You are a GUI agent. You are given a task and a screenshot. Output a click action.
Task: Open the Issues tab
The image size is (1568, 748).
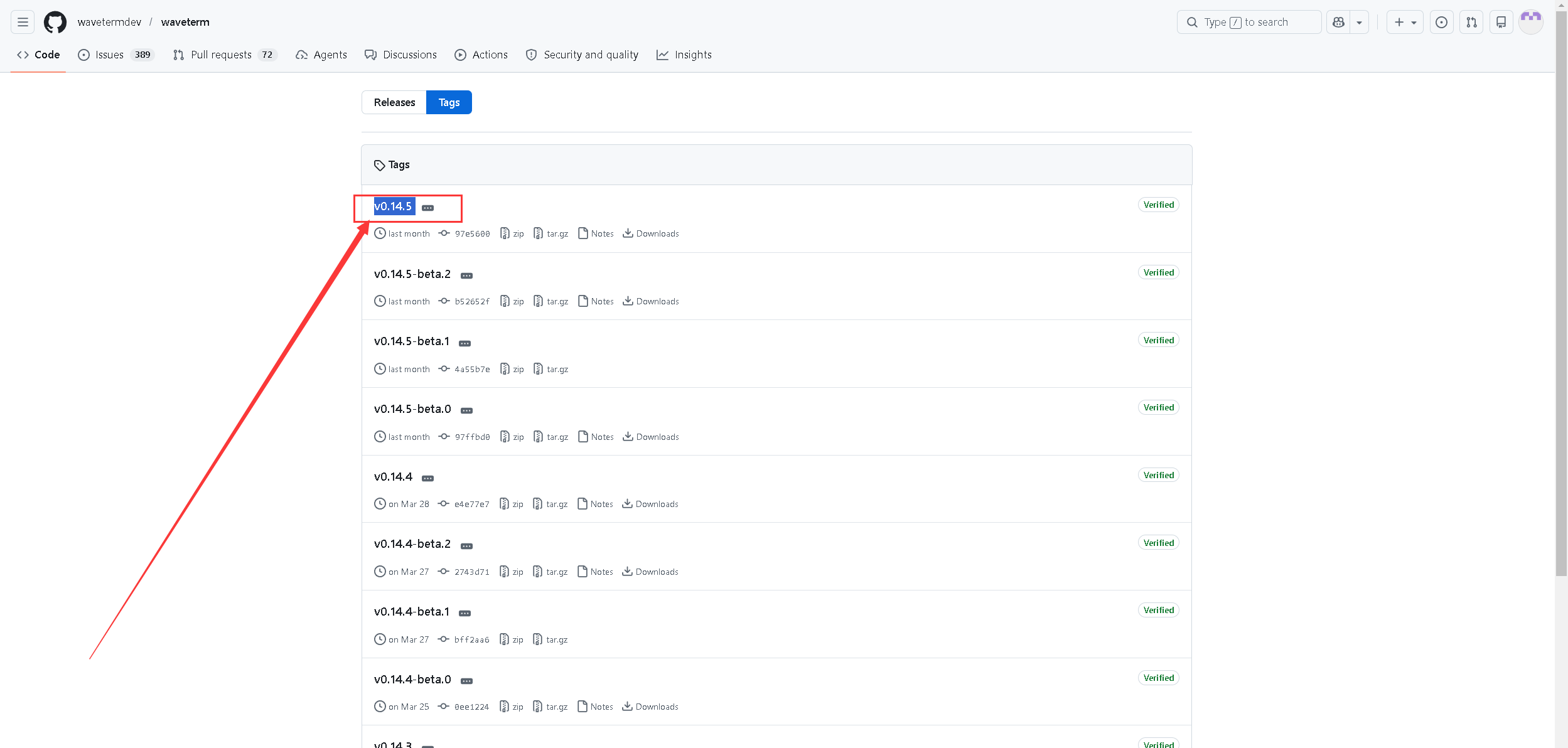(x=116, y=55)
